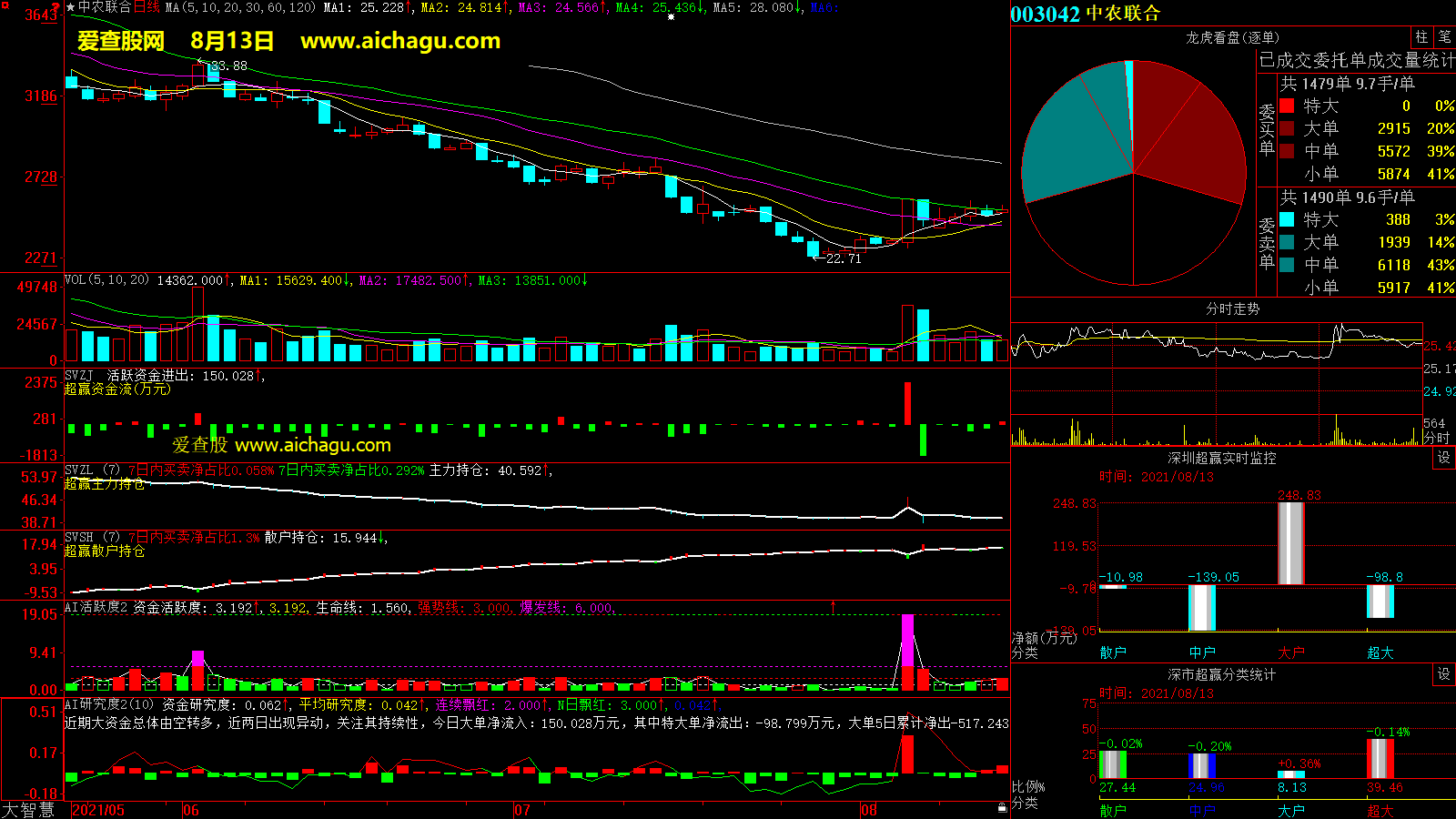1456x819 pixels.
Task: Click the bright red 特大 buy-order swatch
Action: click(x=1287, y=106)
